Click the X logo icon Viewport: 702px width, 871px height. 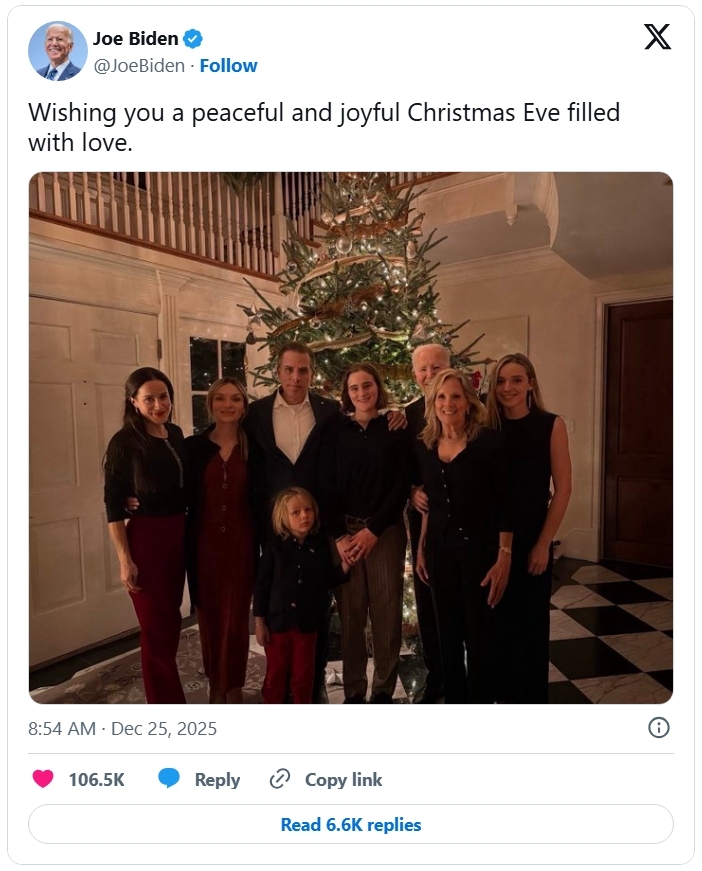point(656,37)
